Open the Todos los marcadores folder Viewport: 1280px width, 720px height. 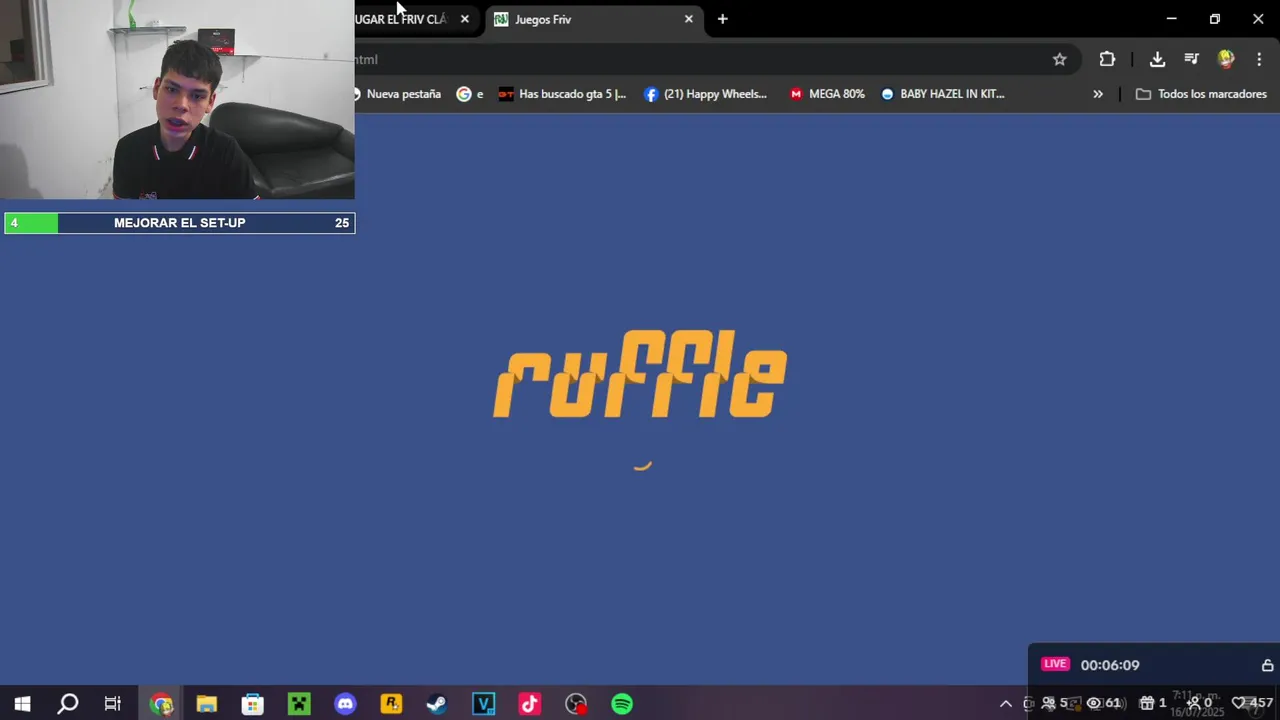coord(1201,94)
